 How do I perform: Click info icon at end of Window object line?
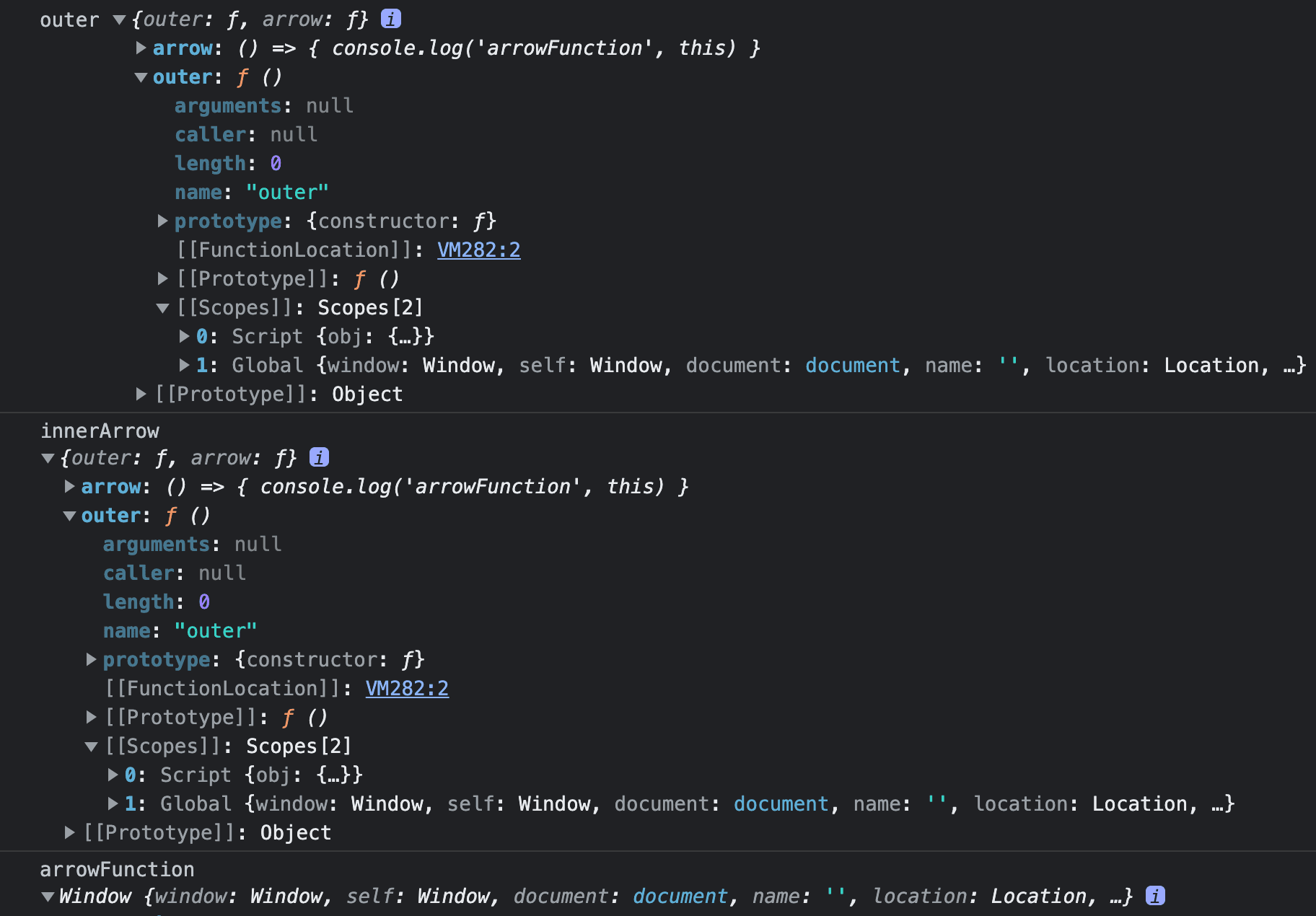point(1155,896)
